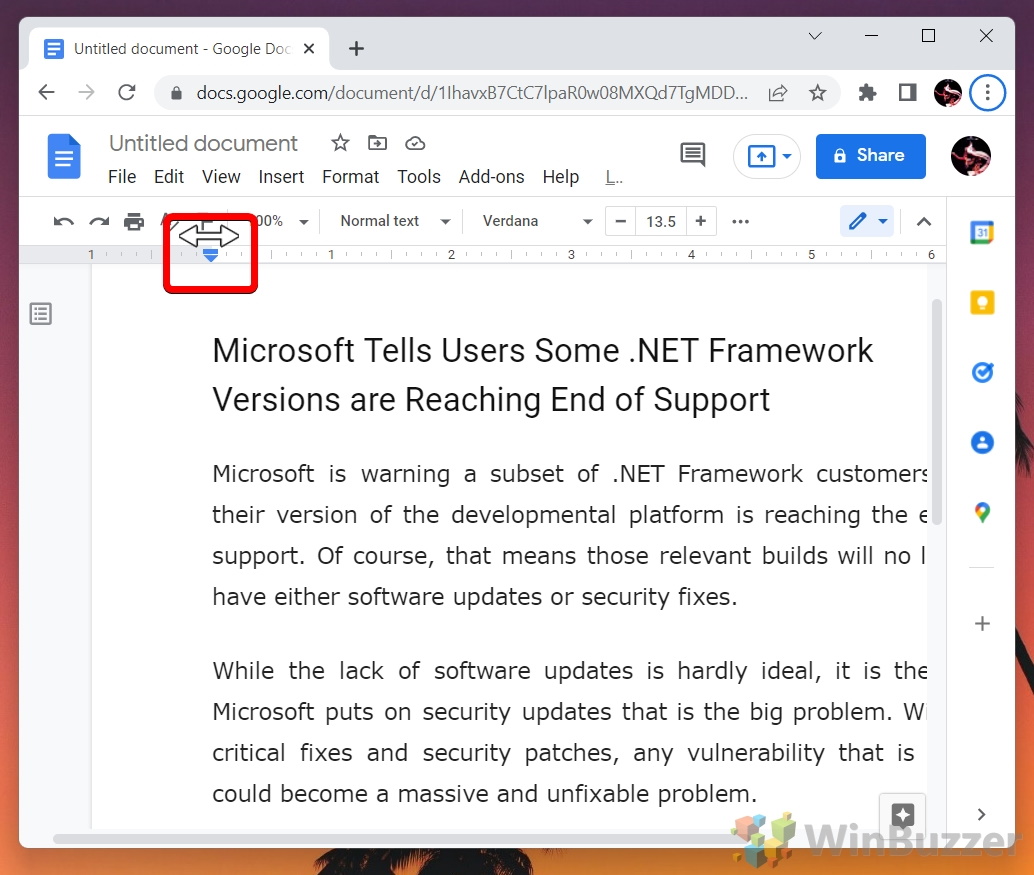This screenshot has height=875, width=1034.
Task: Hide the menus with collapse arrow
Action: click(x=924, y=221)
